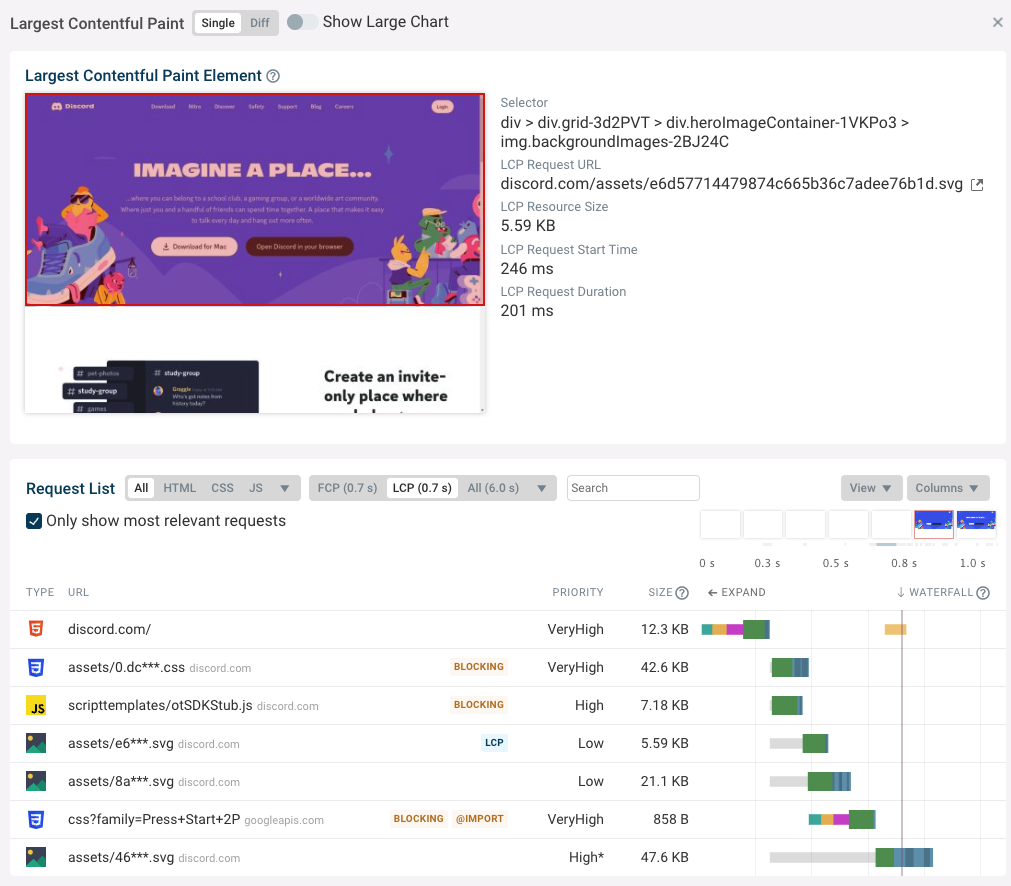Click High* priority value
The width and height of the screenshot is (1011, 886).
tap(586, 858)
